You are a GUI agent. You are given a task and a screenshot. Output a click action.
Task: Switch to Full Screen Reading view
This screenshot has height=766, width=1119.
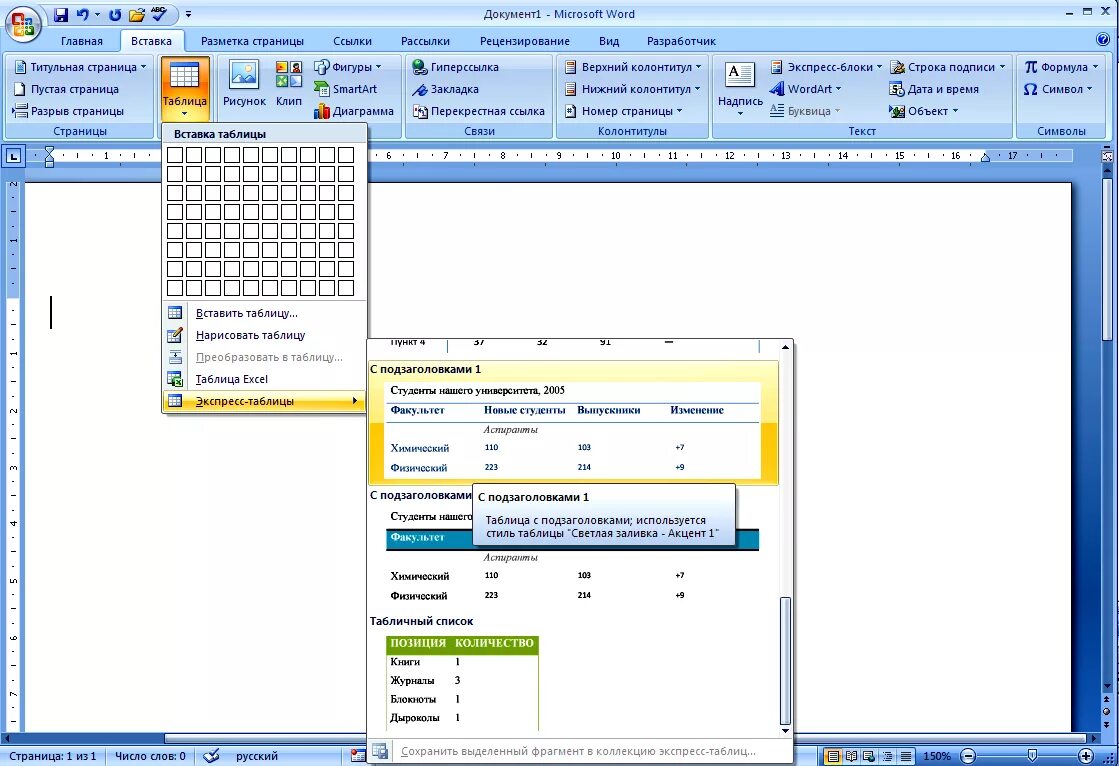click(851, 756)
